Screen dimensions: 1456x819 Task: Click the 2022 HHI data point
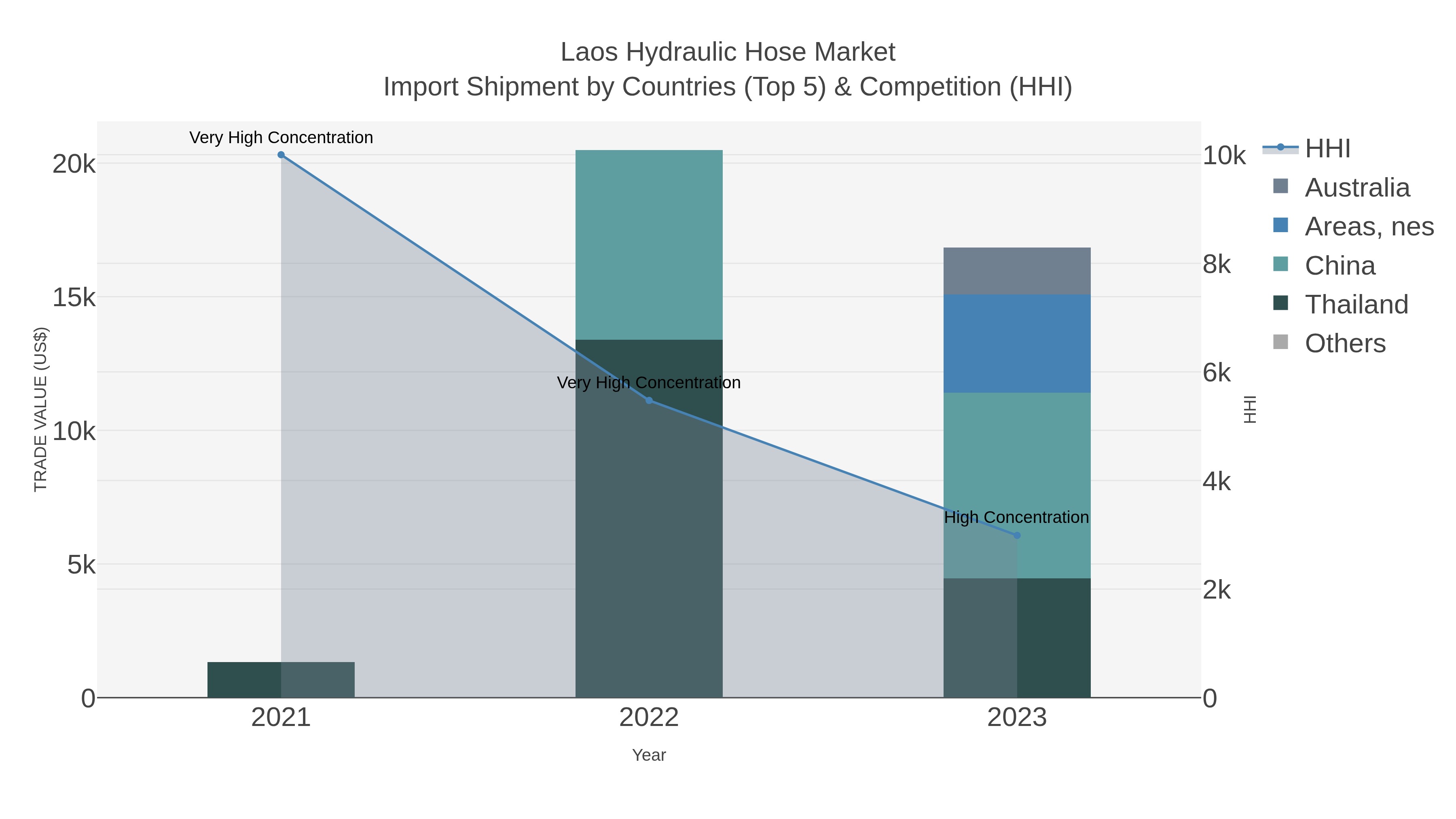pos(649,401)
